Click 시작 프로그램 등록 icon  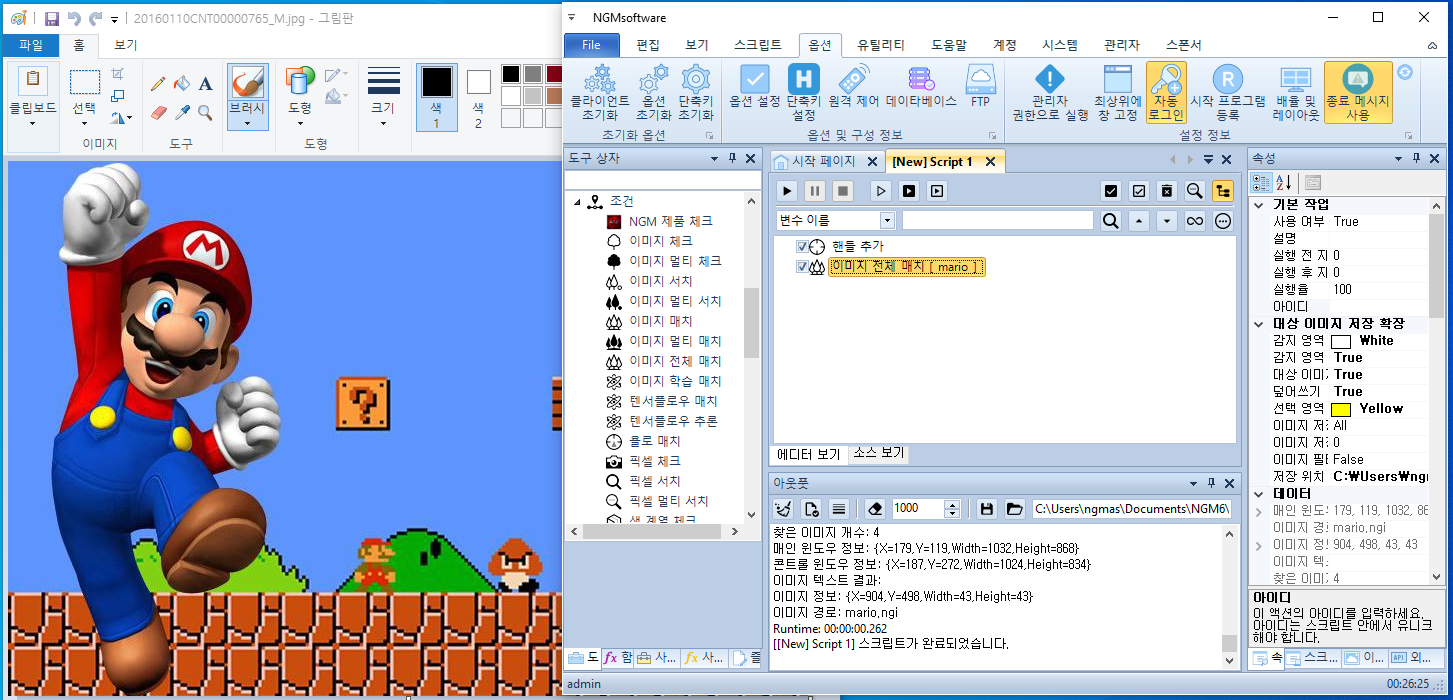1228,78
